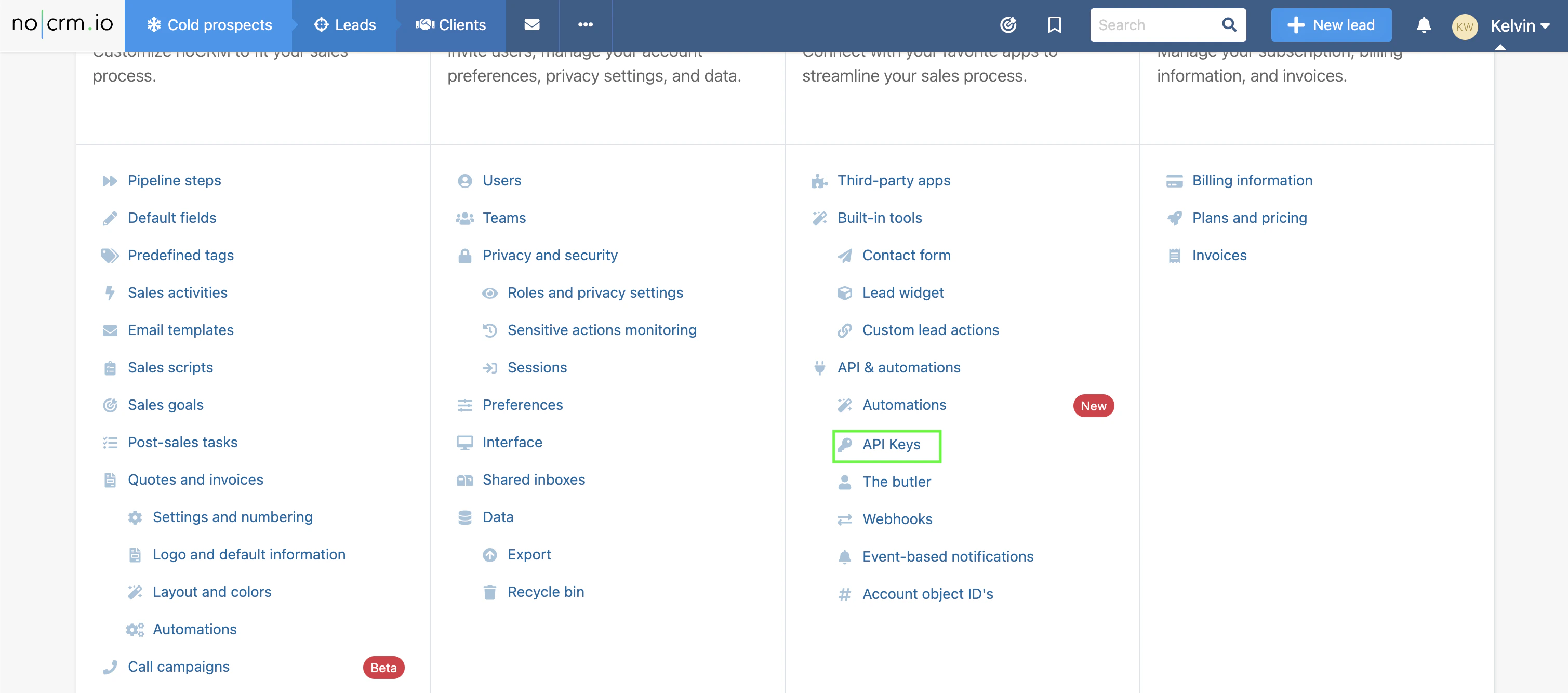This screenshot has width=1568, height=693.
Task: Go to the Leads tab
Action: point(344,25)
